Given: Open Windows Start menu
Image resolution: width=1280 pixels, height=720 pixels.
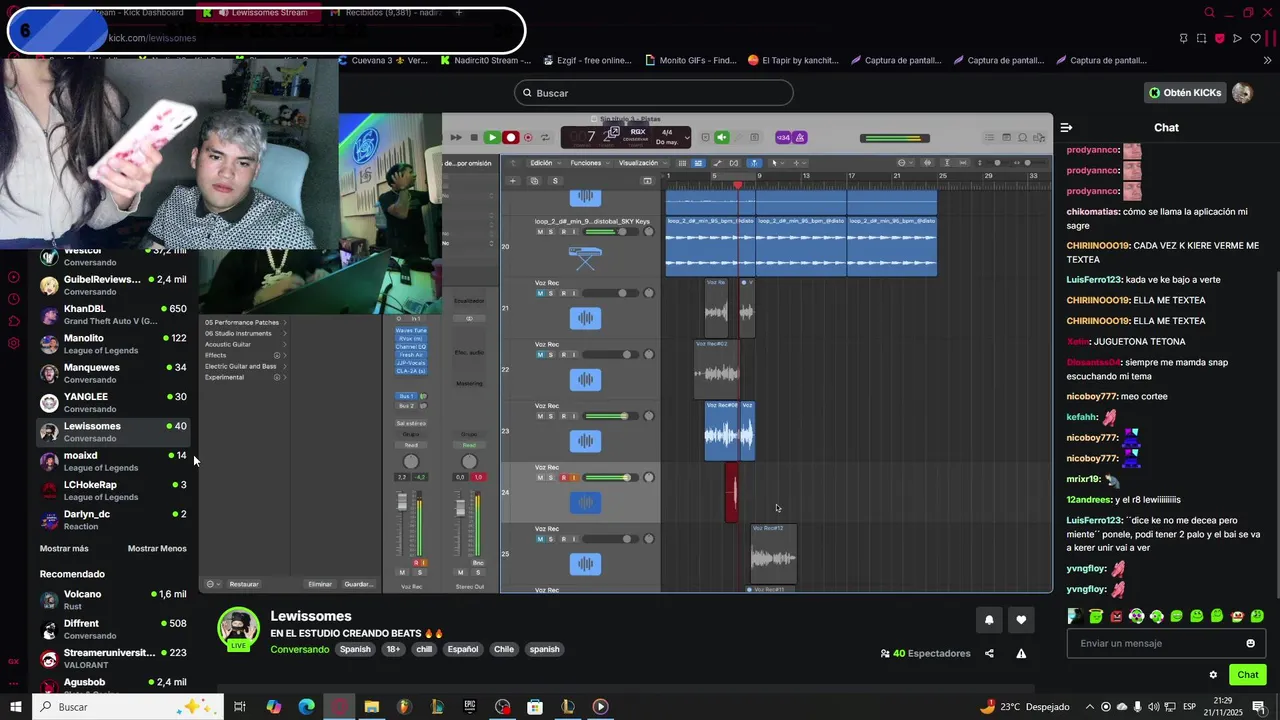Looking at the screenshot, I should 15,707.
